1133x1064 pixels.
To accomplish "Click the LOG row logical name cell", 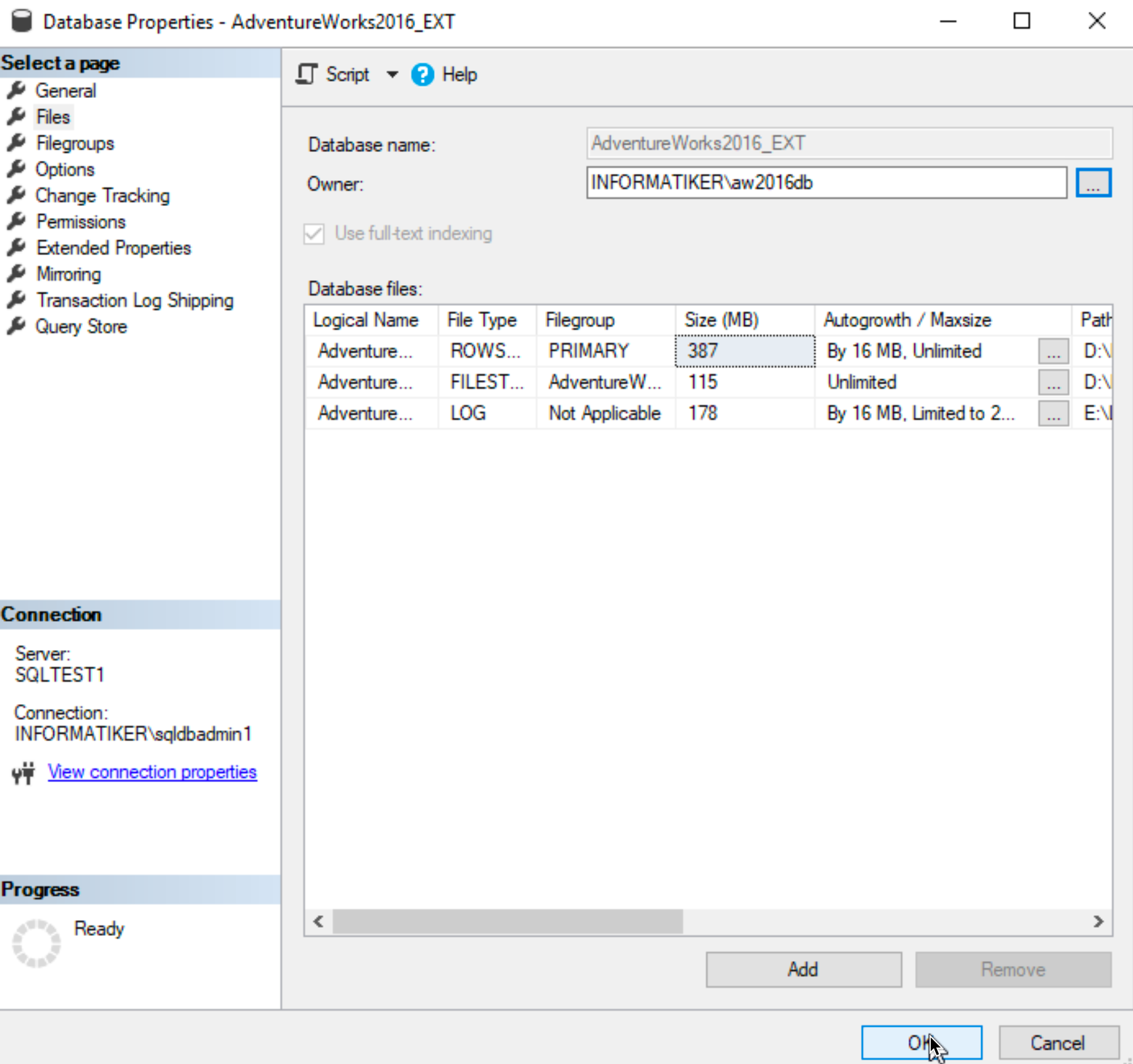I will click(372, 413).
